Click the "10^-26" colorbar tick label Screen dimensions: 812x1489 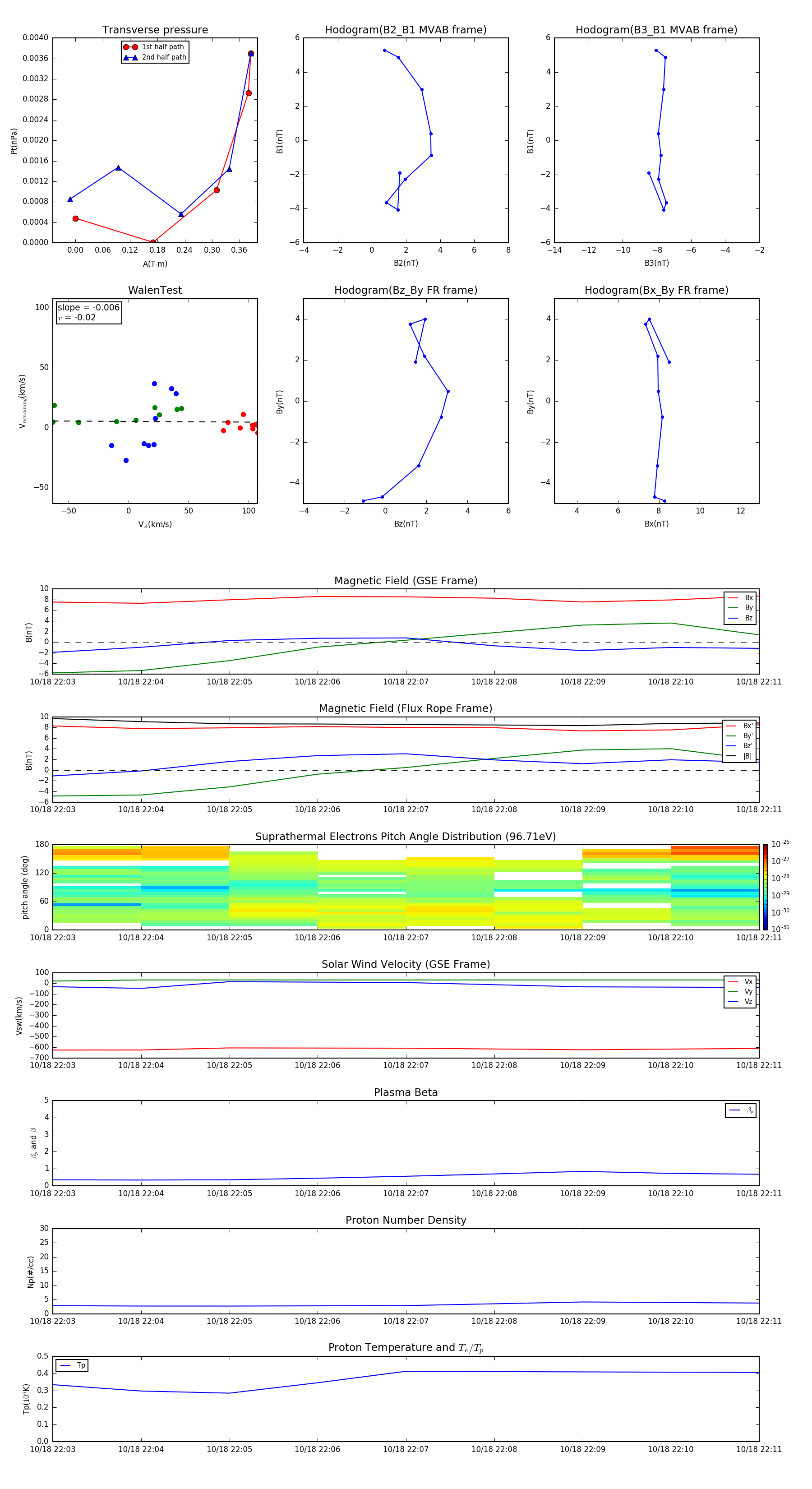tap(780, 844)
